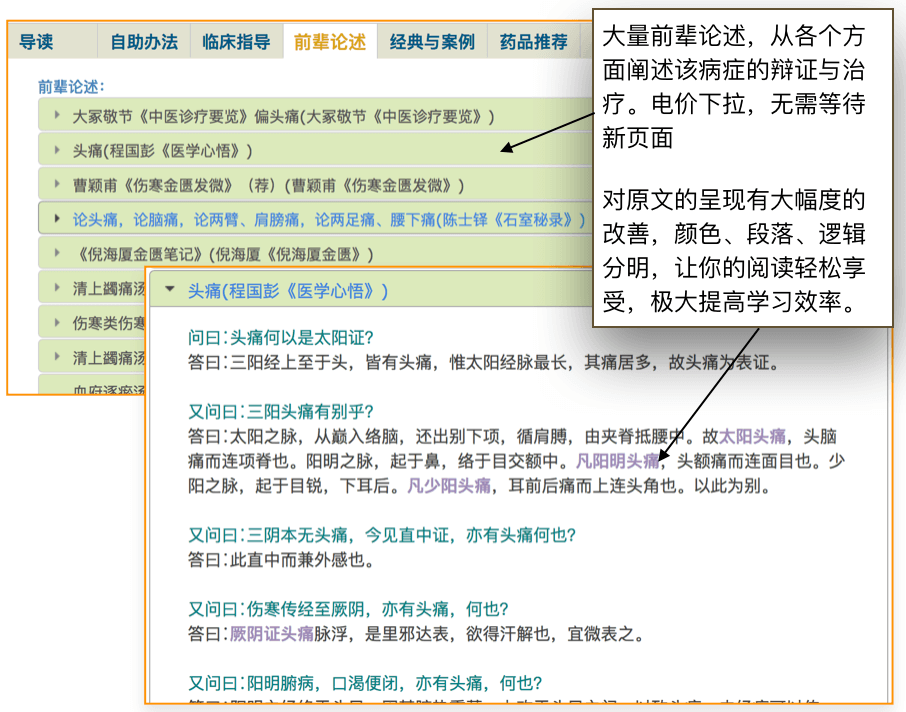
Task: Open the 伤寒类伤寒 list entry
Action: tap(110, 323)
